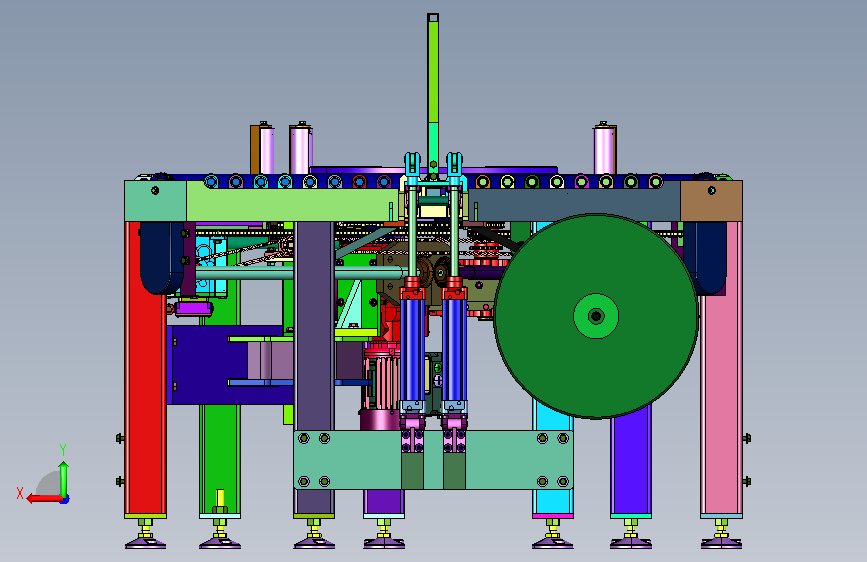Select the pink leg on the frame's right

[721, 368]
